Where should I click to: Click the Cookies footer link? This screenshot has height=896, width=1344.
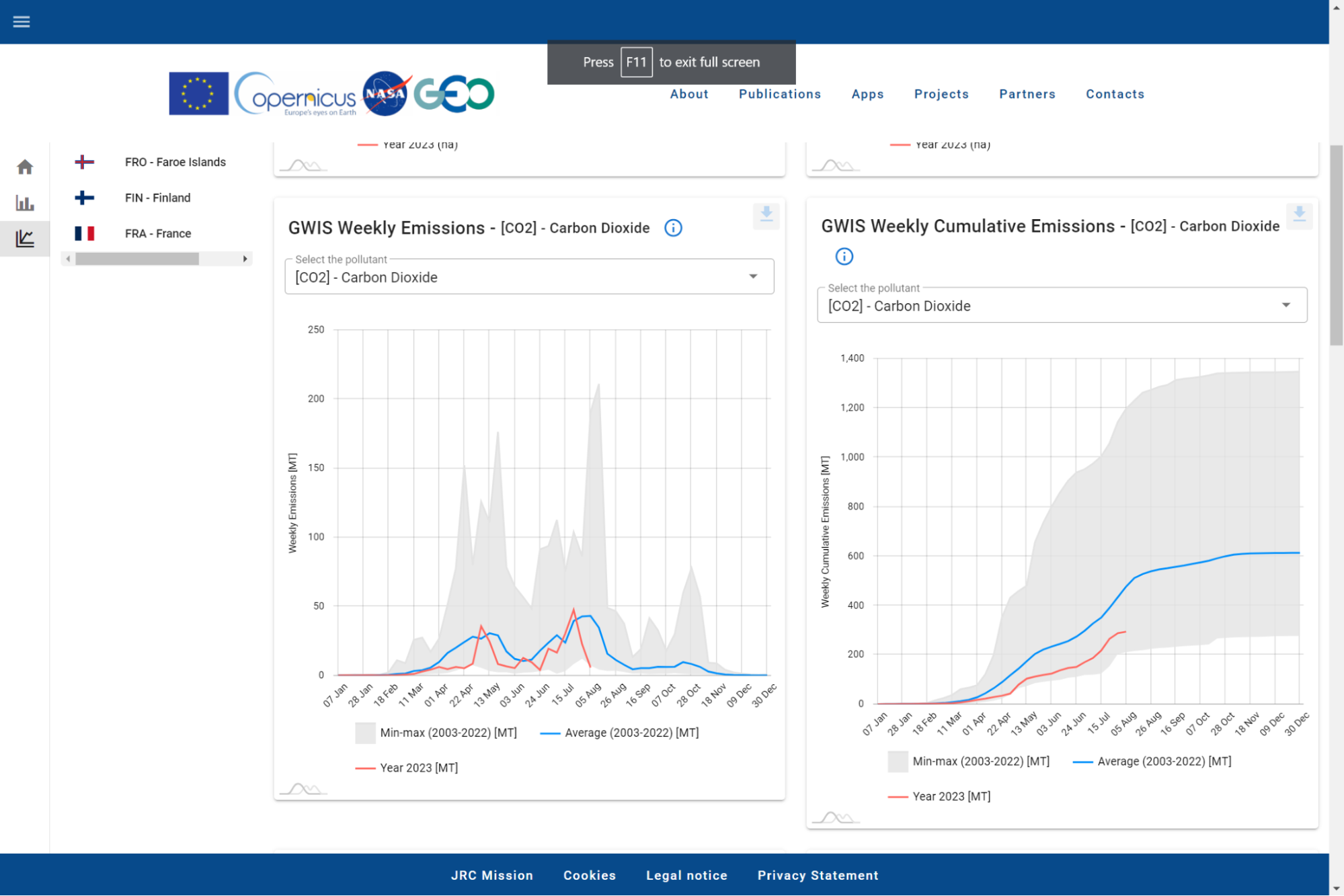tap(589, 875)
